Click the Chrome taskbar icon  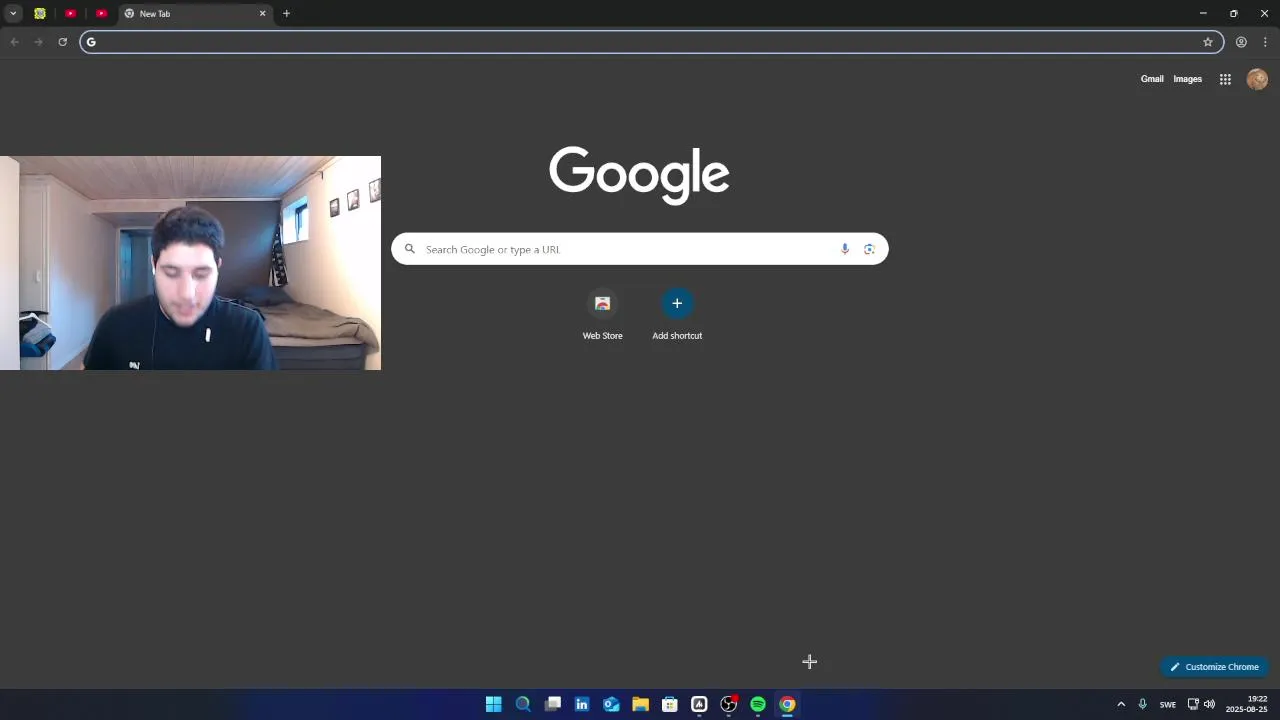pos(788,704)
